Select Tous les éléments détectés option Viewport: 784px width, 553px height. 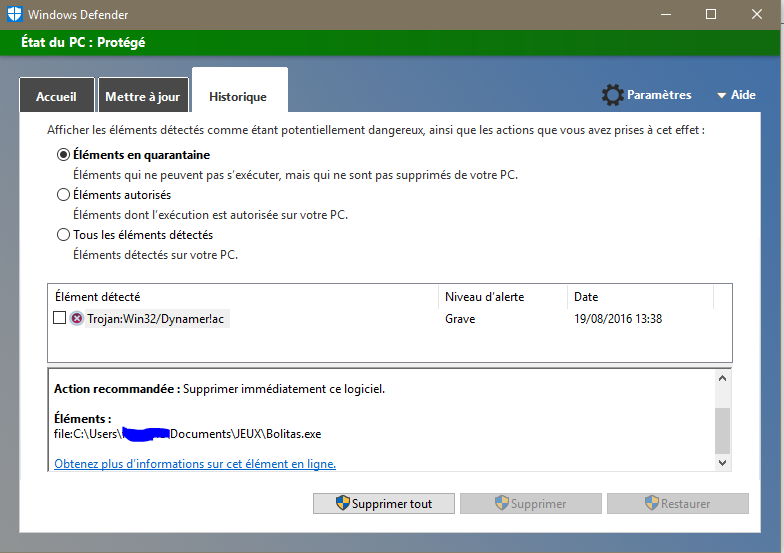[63, 234]
